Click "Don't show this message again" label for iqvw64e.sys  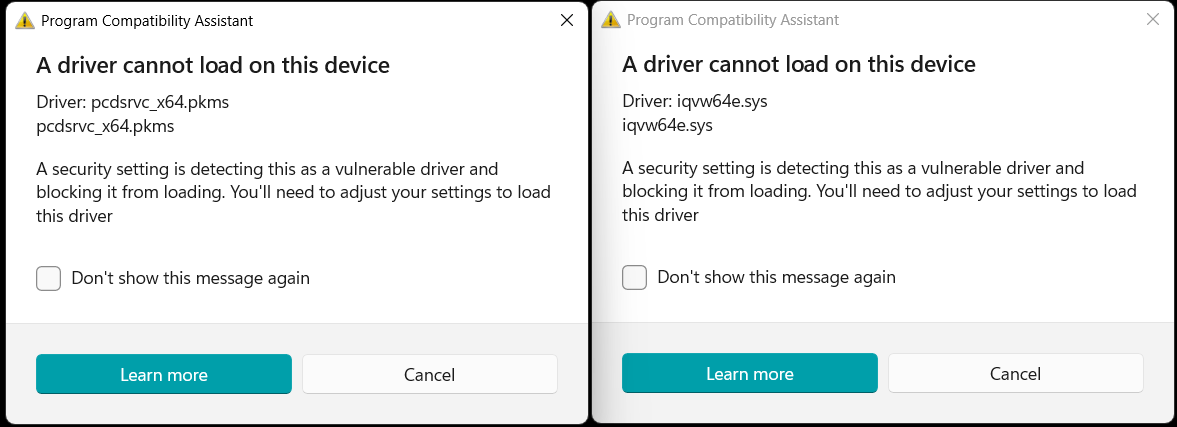(776, 277)
